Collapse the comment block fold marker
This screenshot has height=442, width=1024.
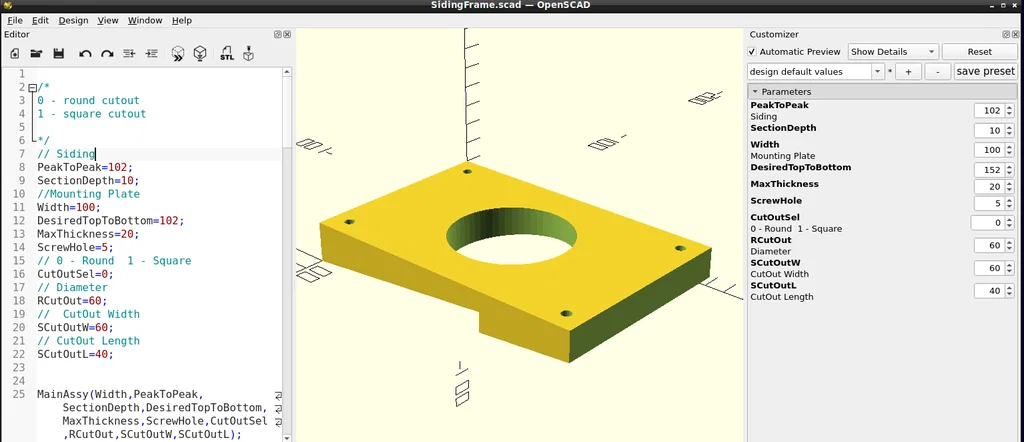click(32, 87)
